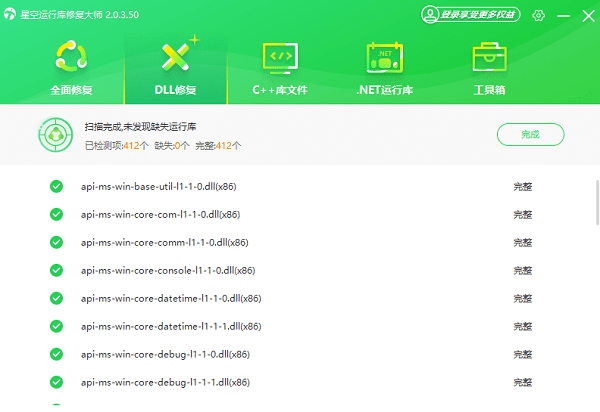Screen dimensions: 600x412
Task: Minimize the window
Action: point(563,16)
